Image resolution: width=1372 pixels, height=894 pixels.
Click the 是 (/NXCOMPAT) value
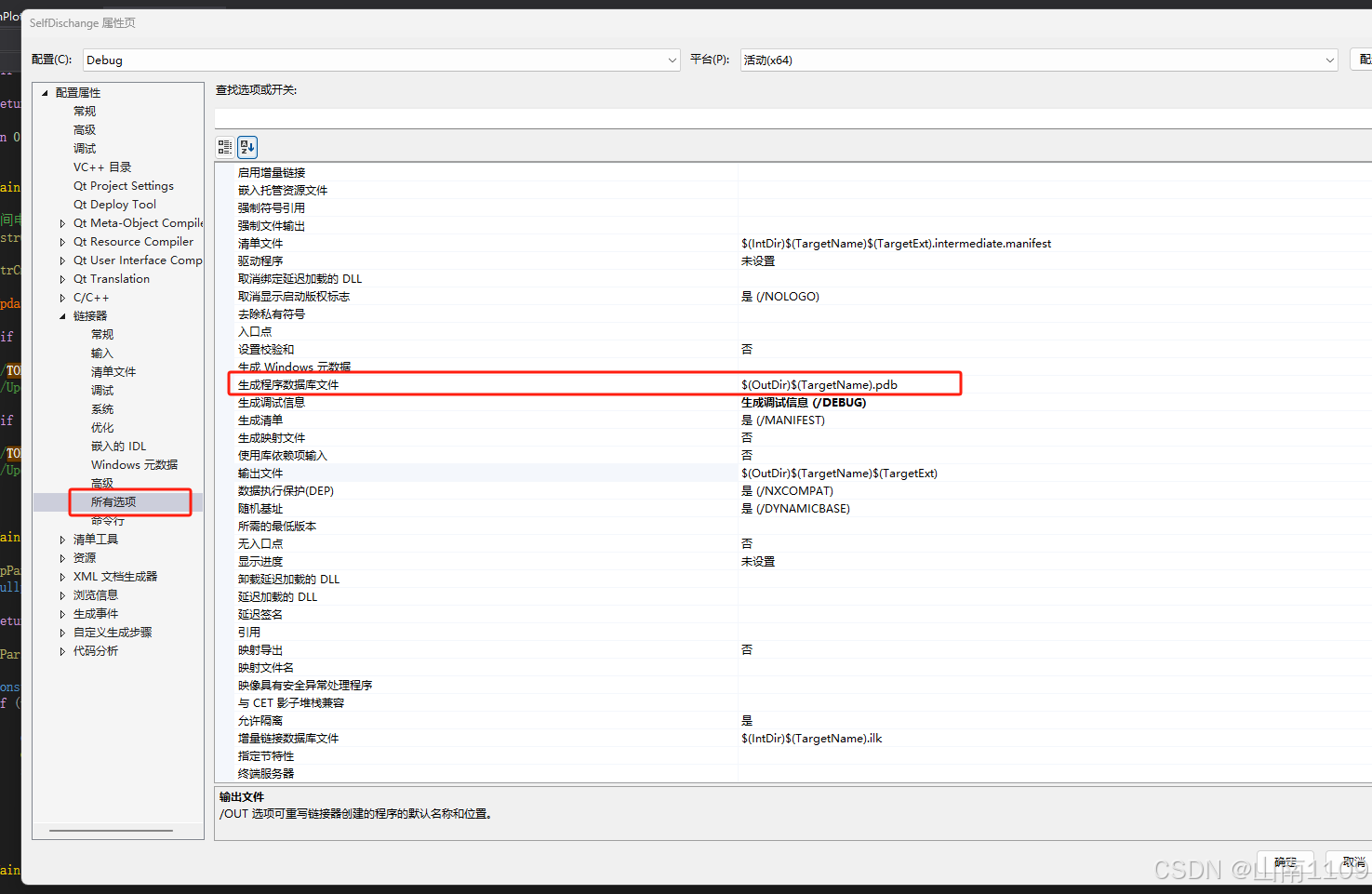pos(787,491)
